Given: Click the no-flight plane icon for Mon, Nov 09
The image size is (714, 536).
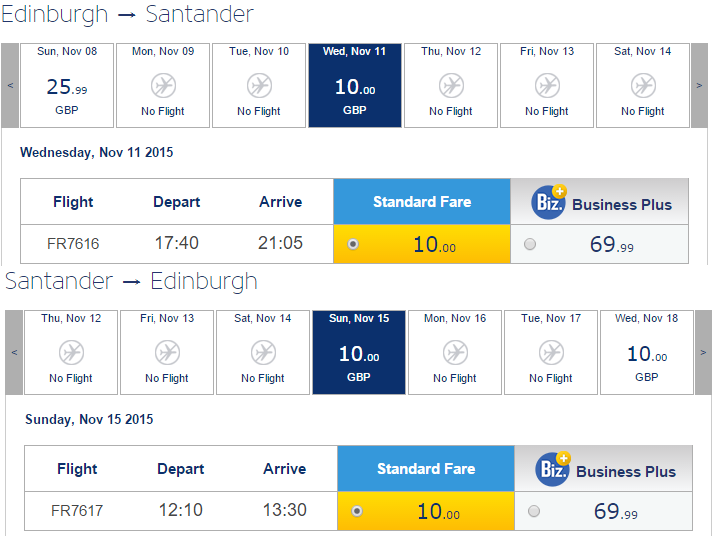Looking at the screenshot, I should click(x=163, y=86).
